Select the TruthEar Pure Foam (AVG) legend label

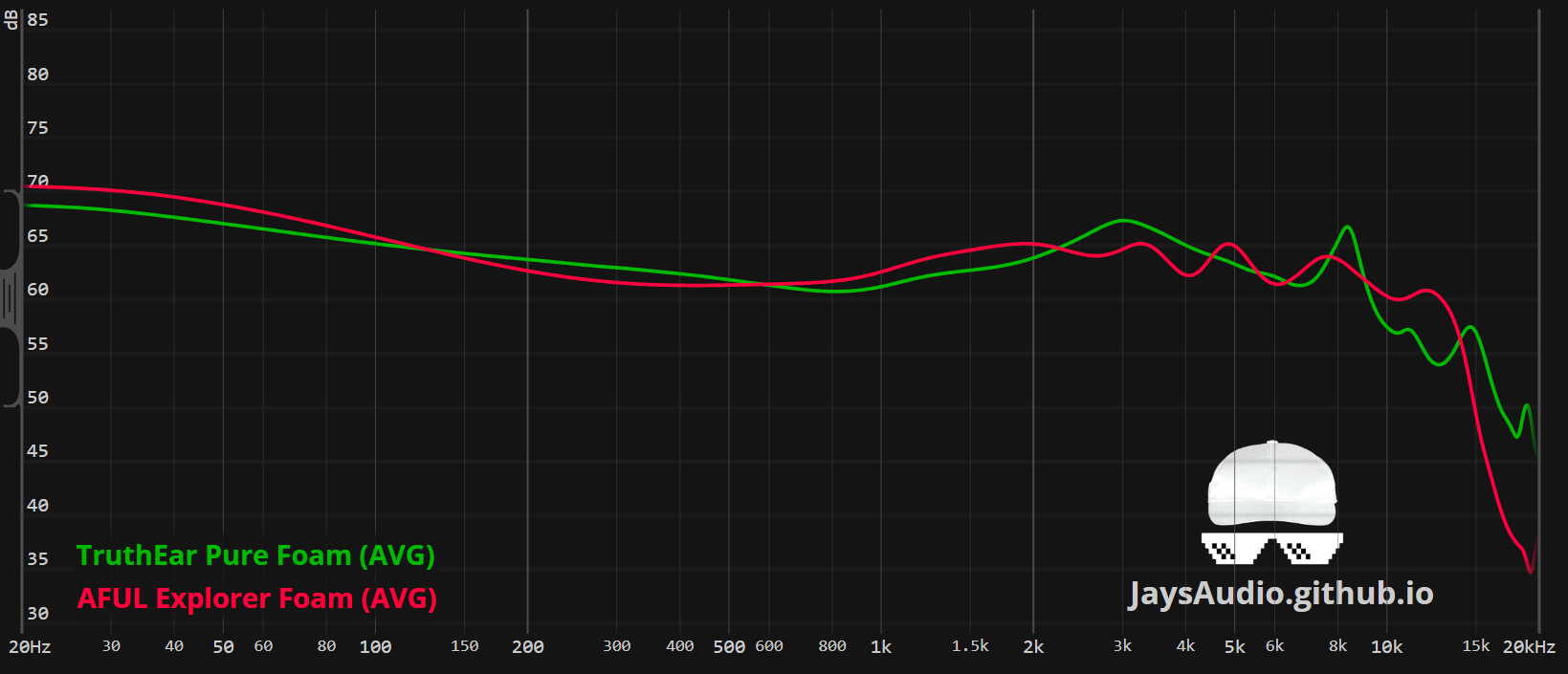[255, 555]
